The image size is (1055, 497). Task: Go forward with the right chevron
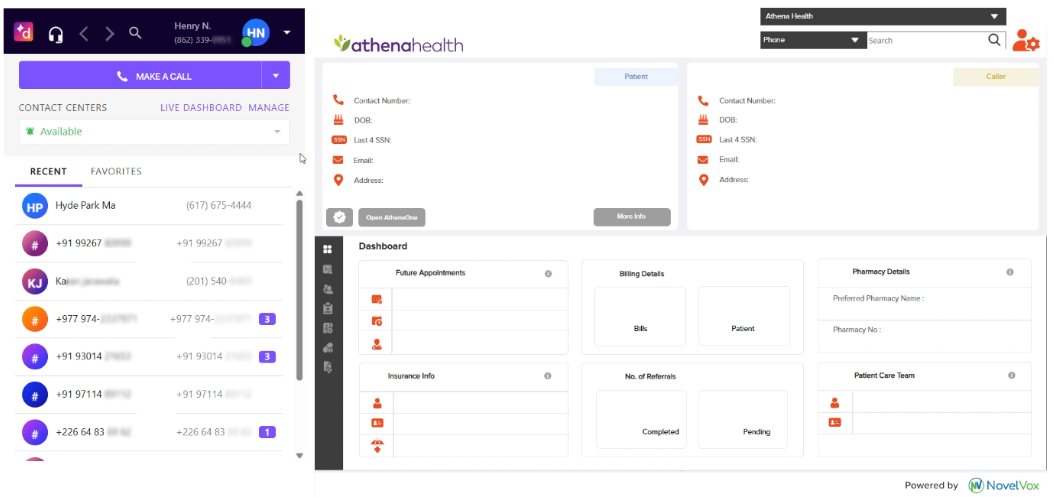110,34
